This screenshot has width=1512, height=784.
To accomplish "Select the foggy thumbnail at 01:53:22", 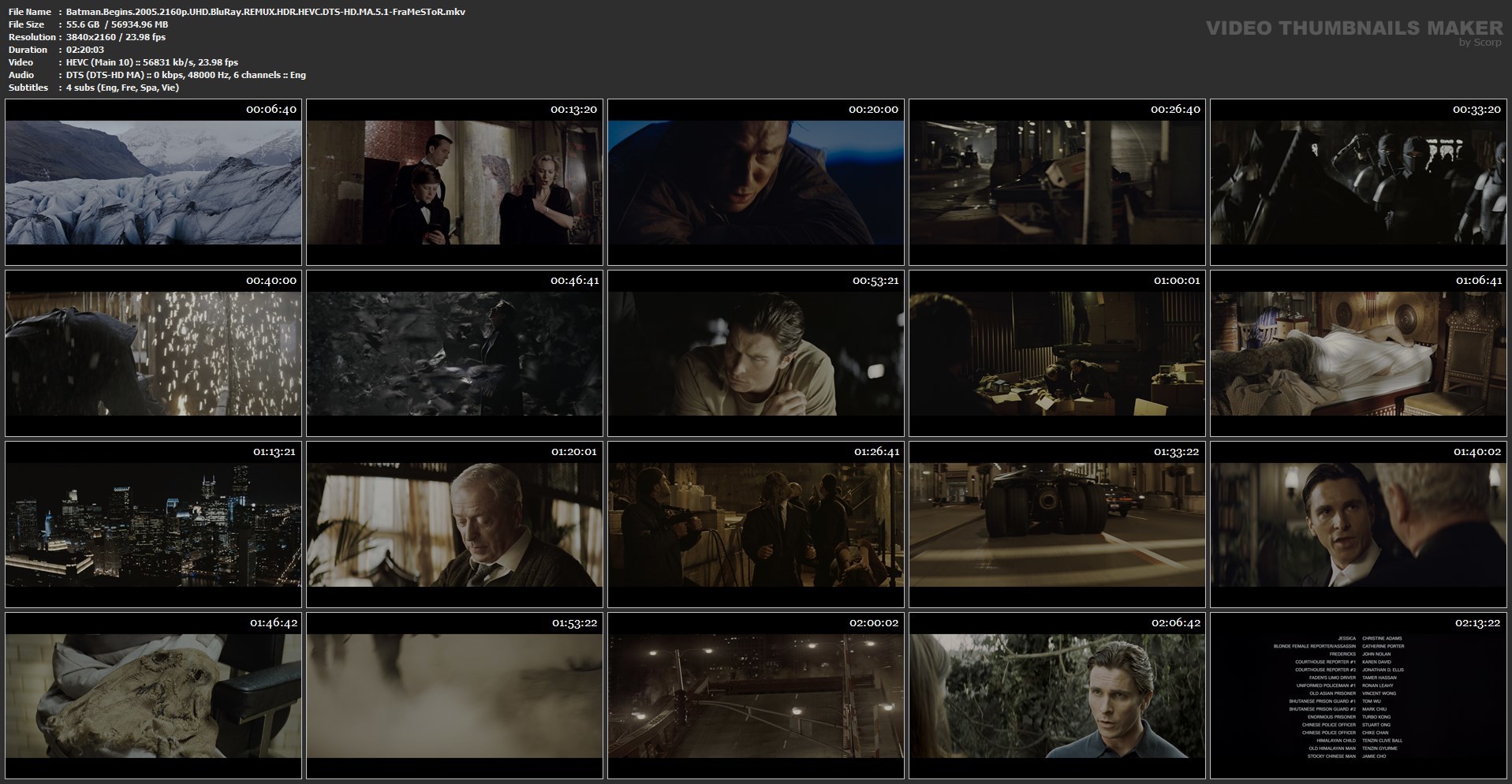I will click(x=454, y=696).
